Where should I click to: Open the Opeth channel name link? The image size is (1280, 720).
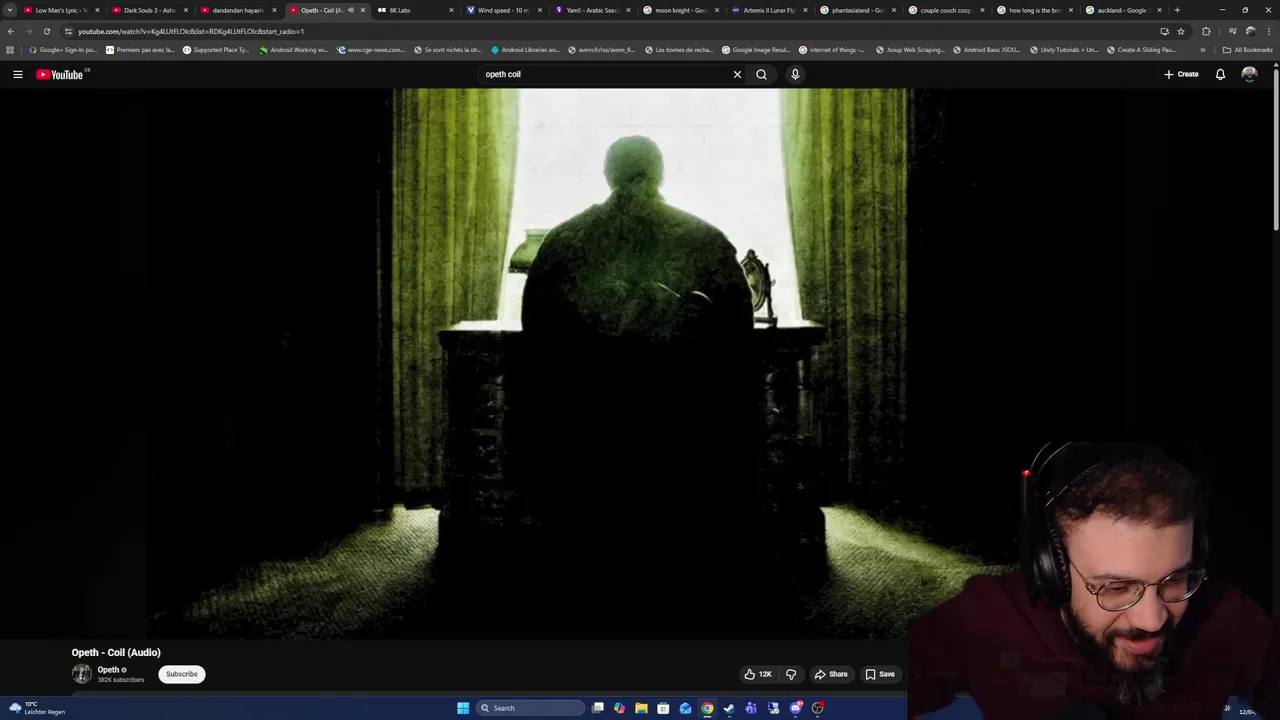tap(108, 670)
